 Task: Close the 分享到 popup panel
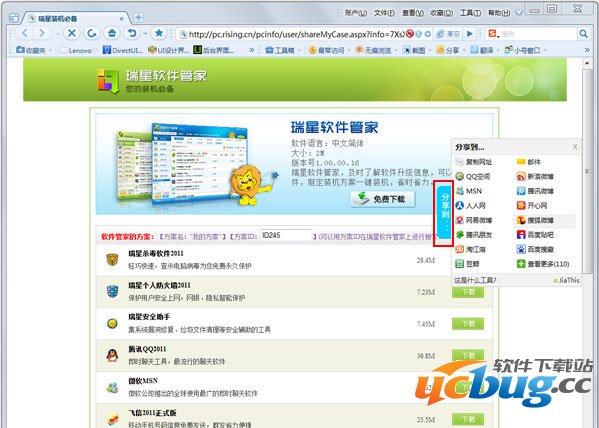(575, 147)
